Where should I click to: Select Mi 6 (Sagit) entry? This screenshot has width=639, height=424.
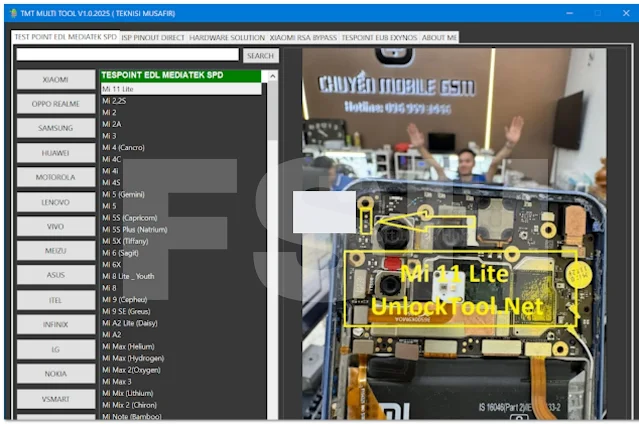pos(120,253)
